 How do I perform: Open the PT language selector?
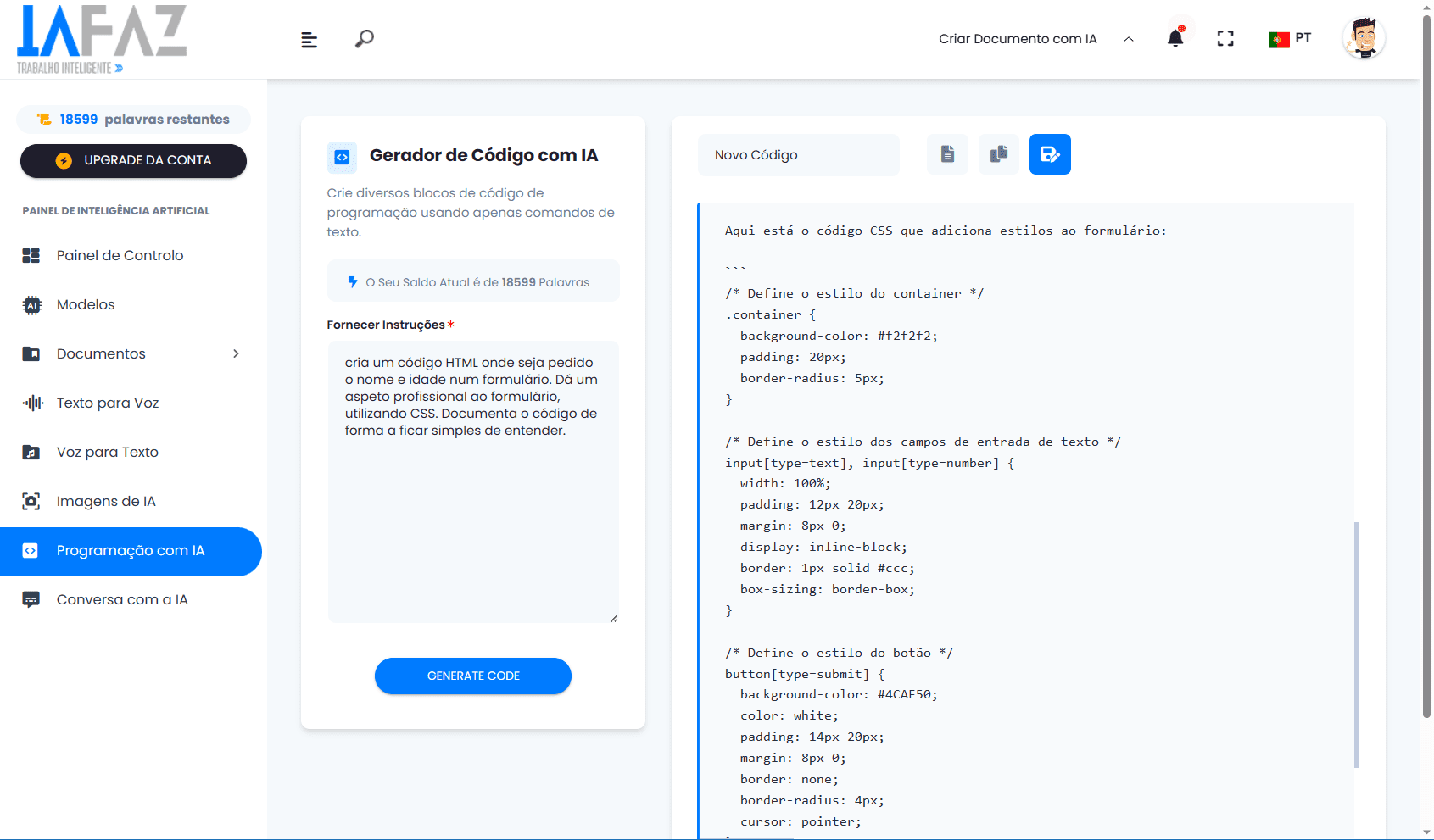pos(1290,38)
